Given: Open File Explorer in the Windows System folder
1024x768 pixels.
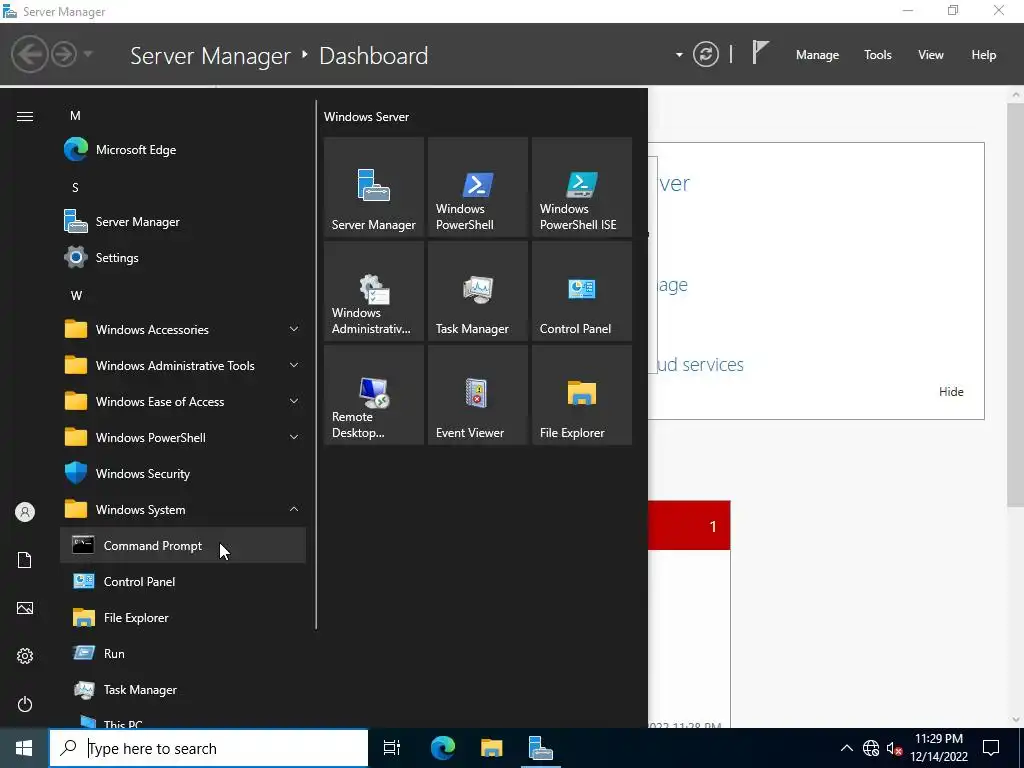Looking at the screenshot, I should 183,617.
